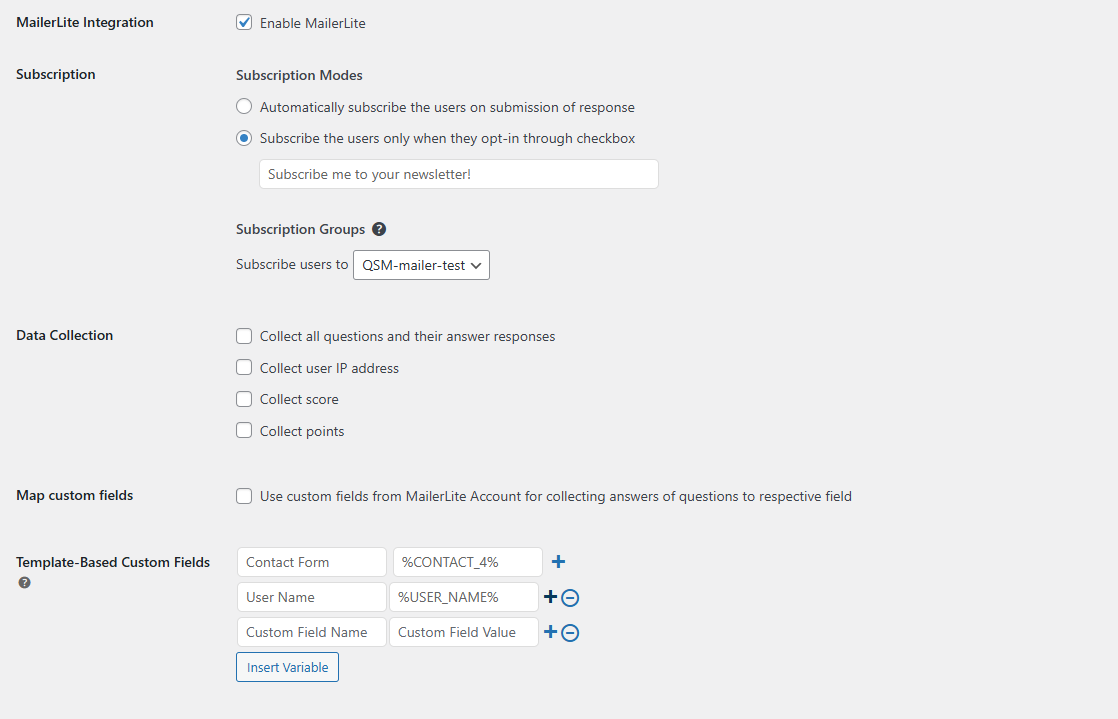Screen dimensions: 1118x719
Task: Open the Subscription Groups help tooltip
Action: click(379, 229)
